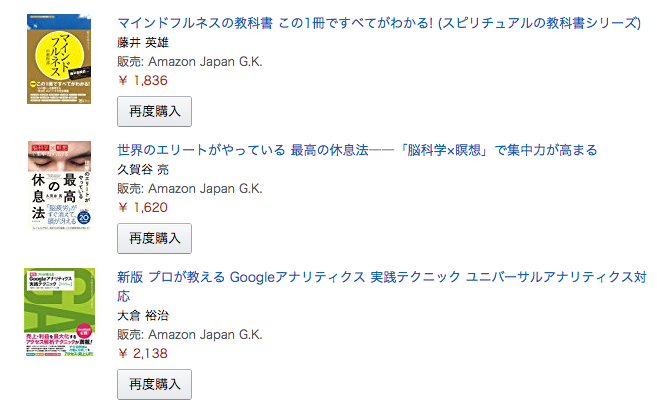657x409 pixels.
Task: Click the ¥ 1,836 price
Action: click(143, 80)
